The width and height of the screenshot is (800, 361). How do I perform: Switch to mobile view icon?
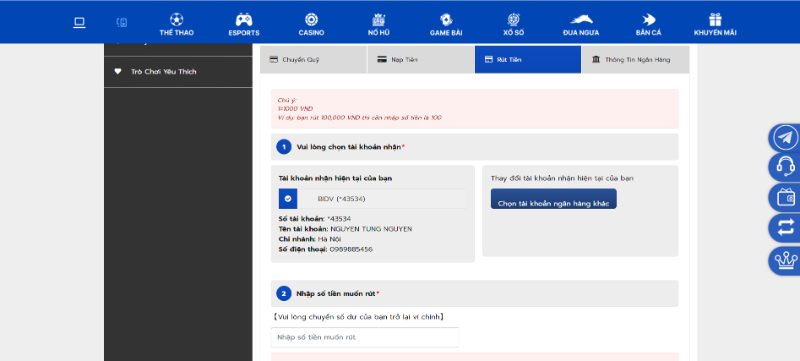click(122, 22)
